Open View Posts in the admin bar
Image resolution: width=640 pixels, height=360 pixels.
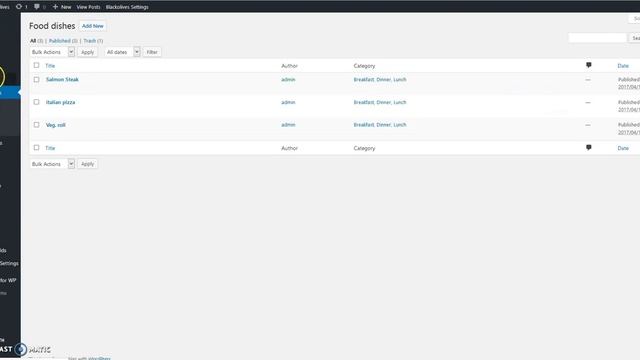point(88,7)
